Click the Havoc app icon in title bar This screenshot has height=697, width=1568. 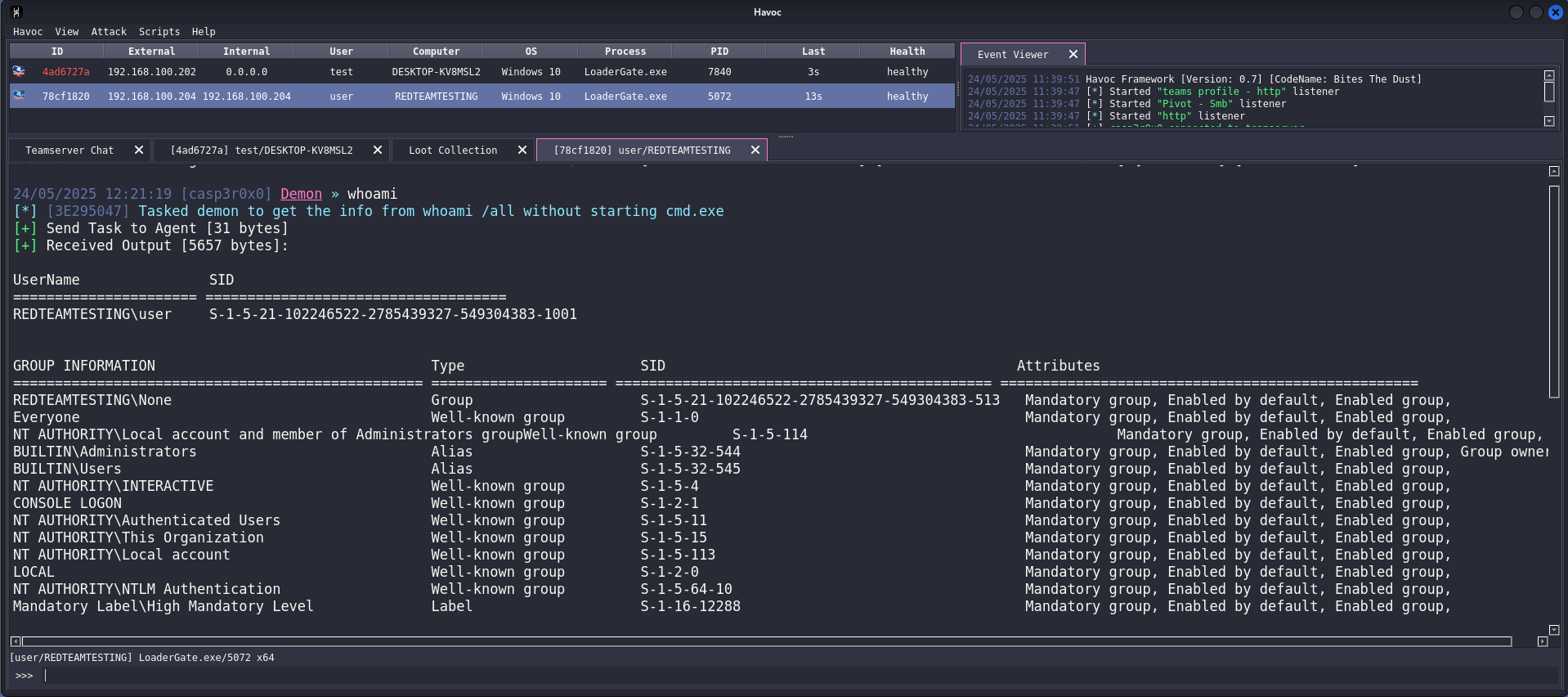(16, 12)
